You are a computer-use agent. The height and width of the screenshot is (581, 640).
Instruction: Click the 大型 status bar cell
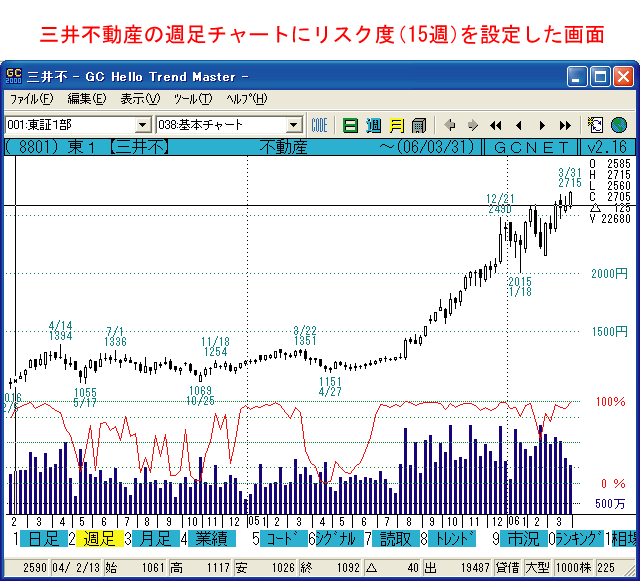point(537,568)
